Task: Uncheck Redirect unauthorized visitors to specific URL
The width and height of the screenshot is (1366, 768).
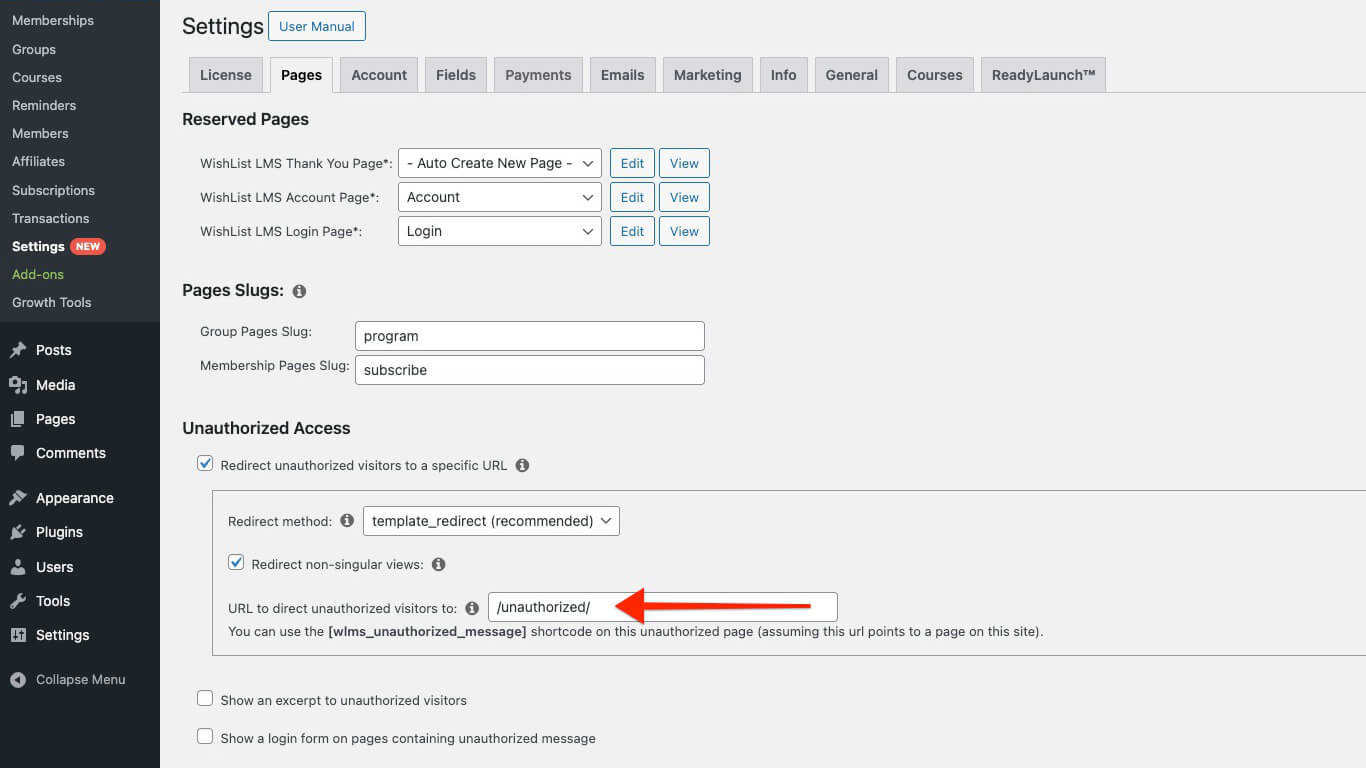Action: [205, 464]
